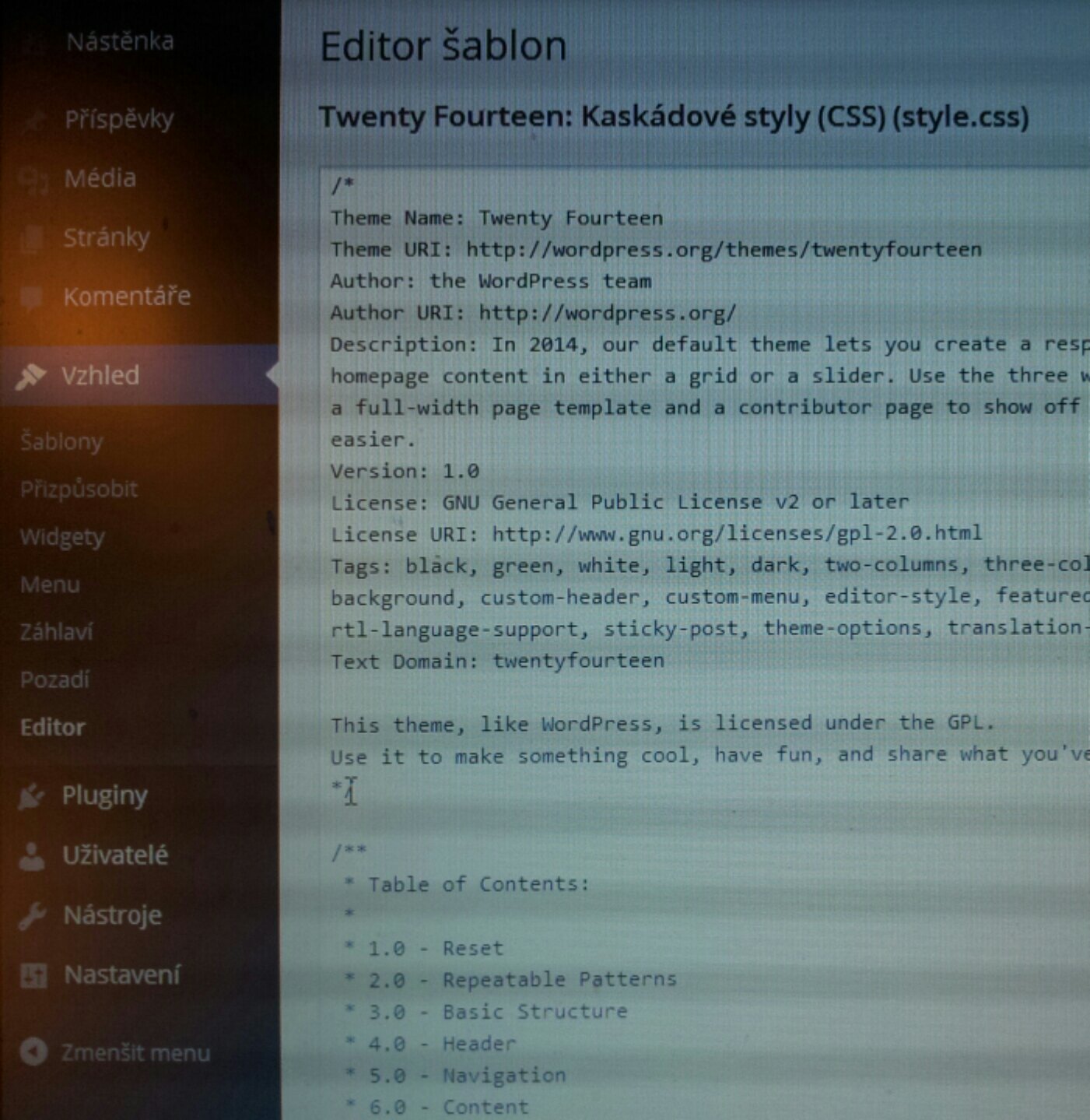Click the Pluginy plug icon
Image resolution: width=1090 pixels, height=1120 pixels.
tap(31, 796)
